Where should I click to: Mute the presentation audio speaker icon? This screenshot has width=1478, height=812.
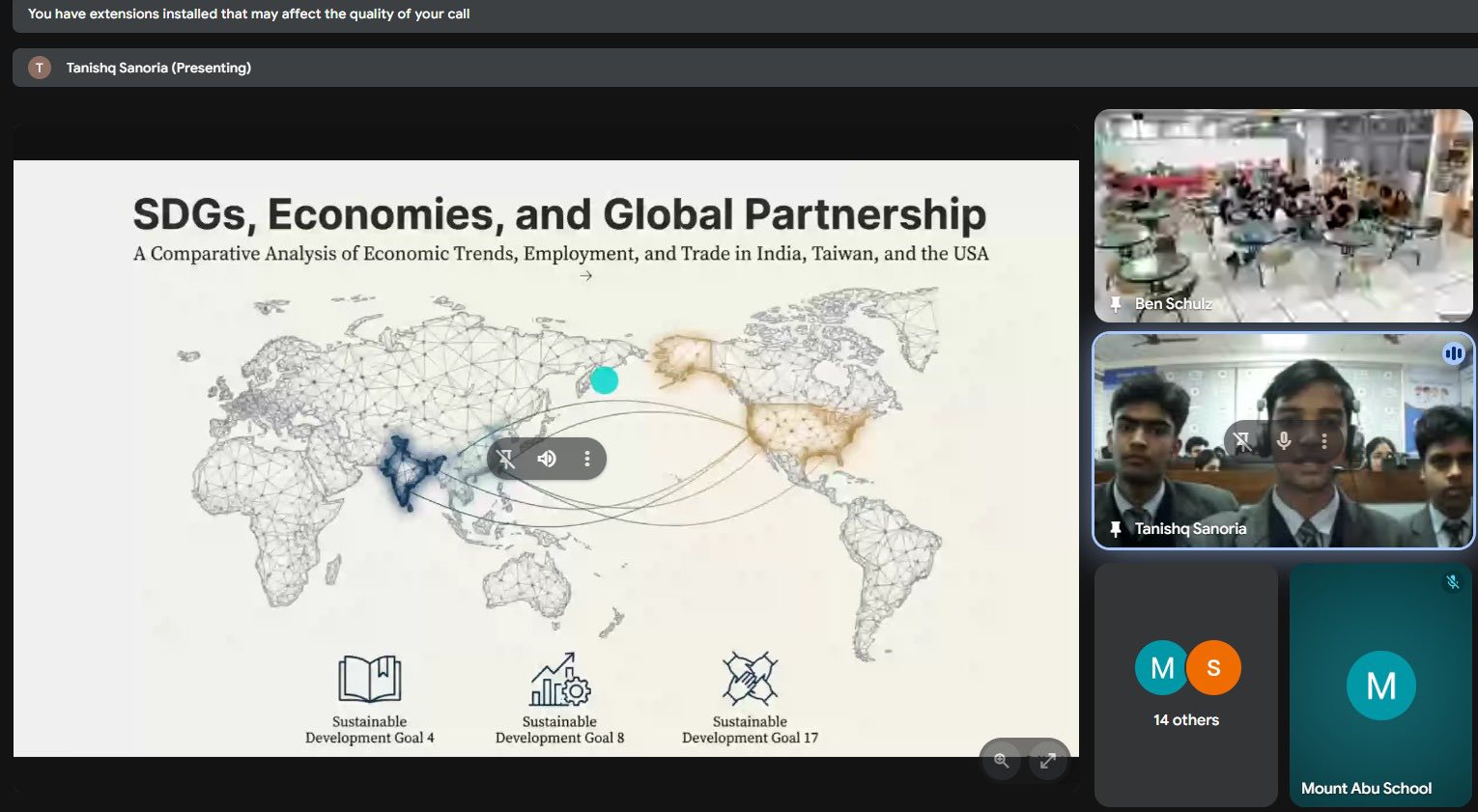(547, 459)
